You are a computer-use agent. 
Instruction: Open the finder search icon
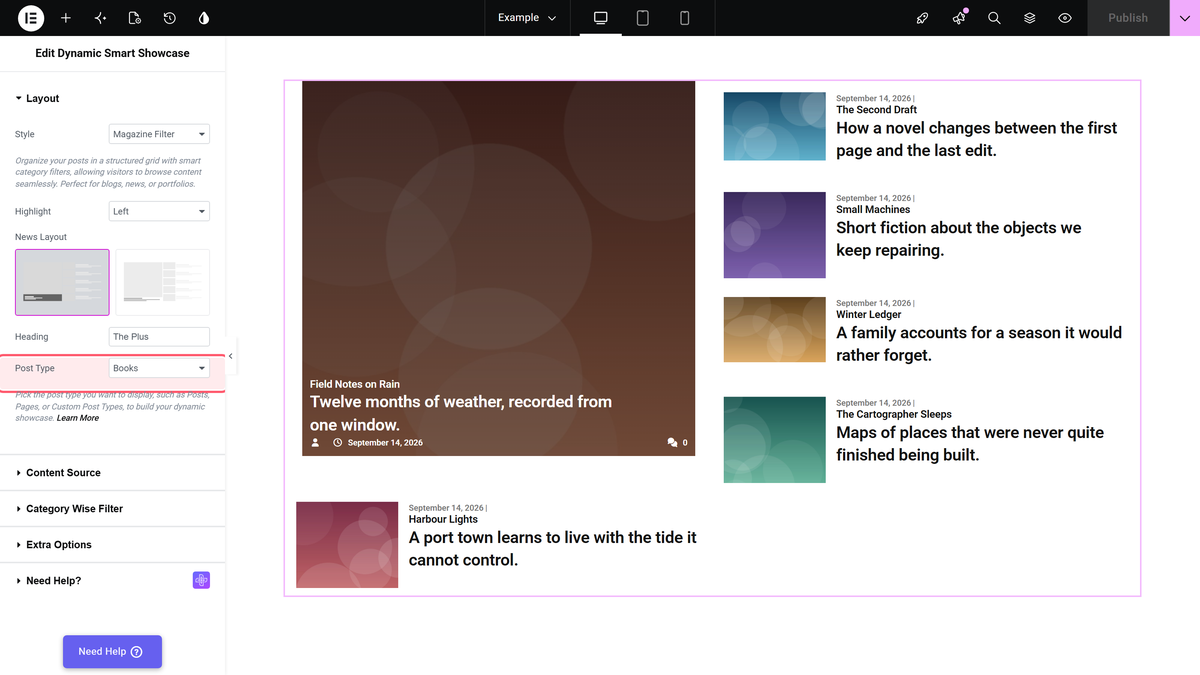tap(994, 18)
